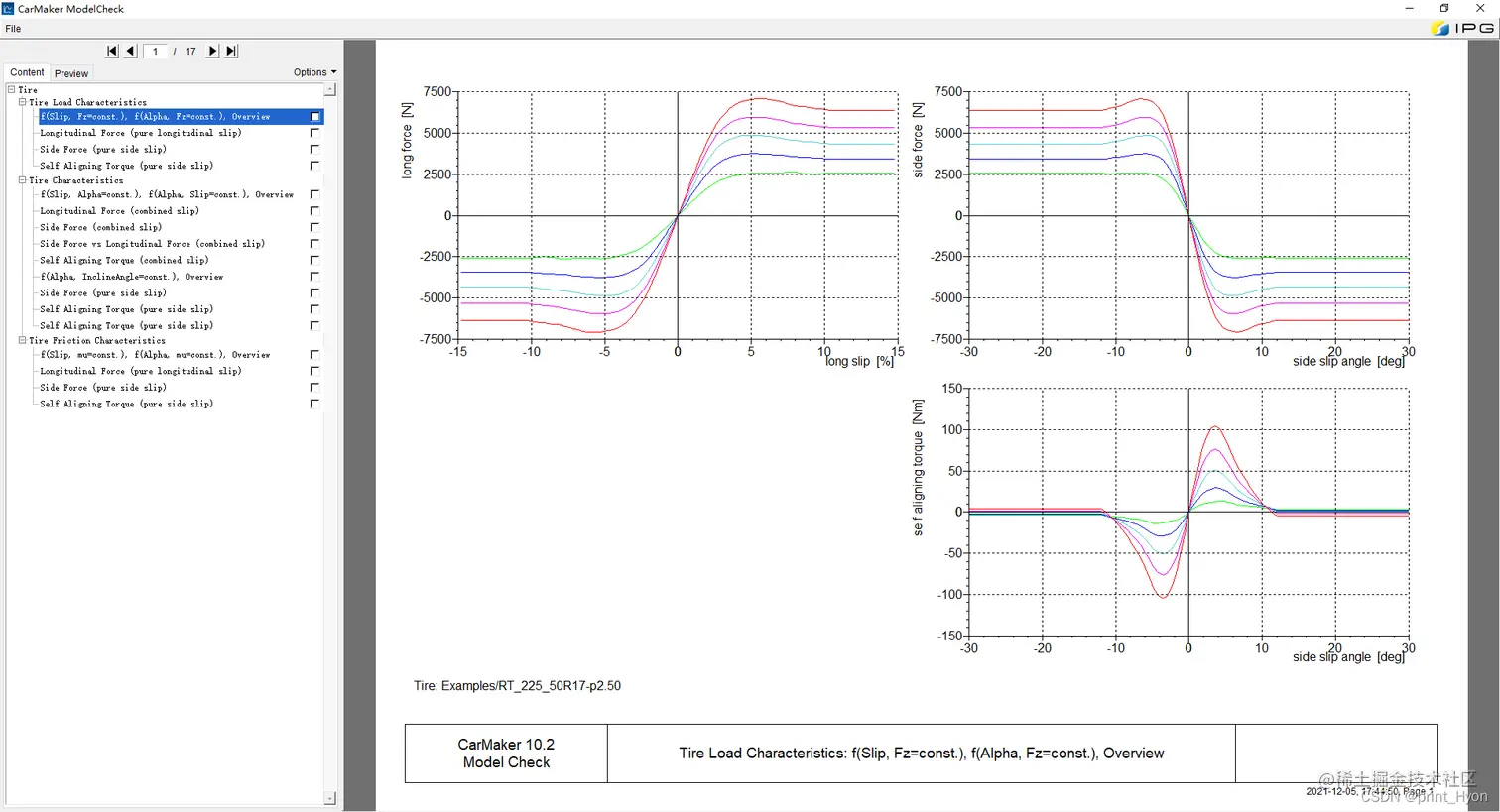
Task: Switch to the Preview tab
Action: (71, 73)
